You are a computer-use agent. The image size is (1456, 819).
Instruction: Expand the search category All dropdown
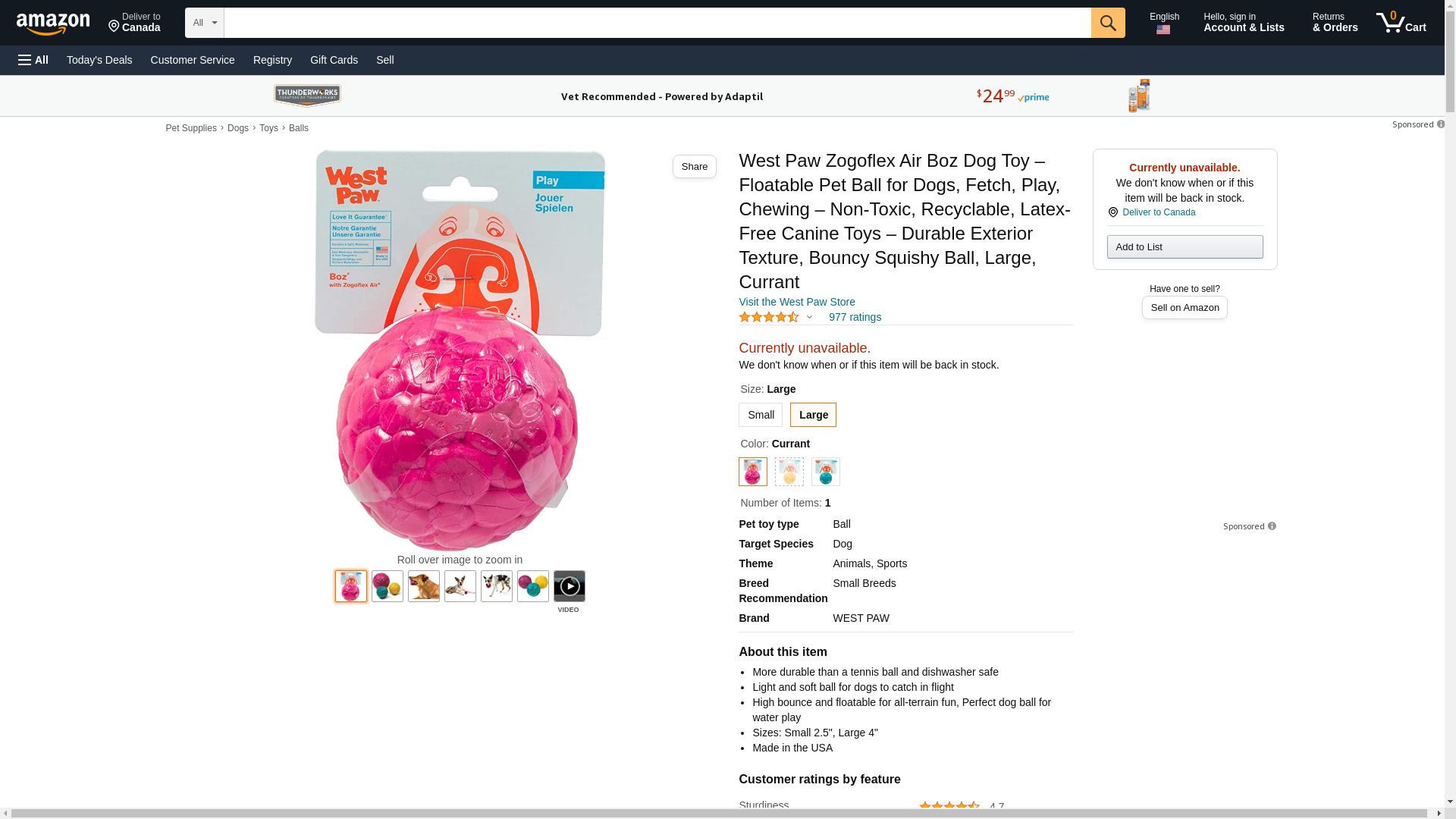pyautogui.click(x=205, y=23)
